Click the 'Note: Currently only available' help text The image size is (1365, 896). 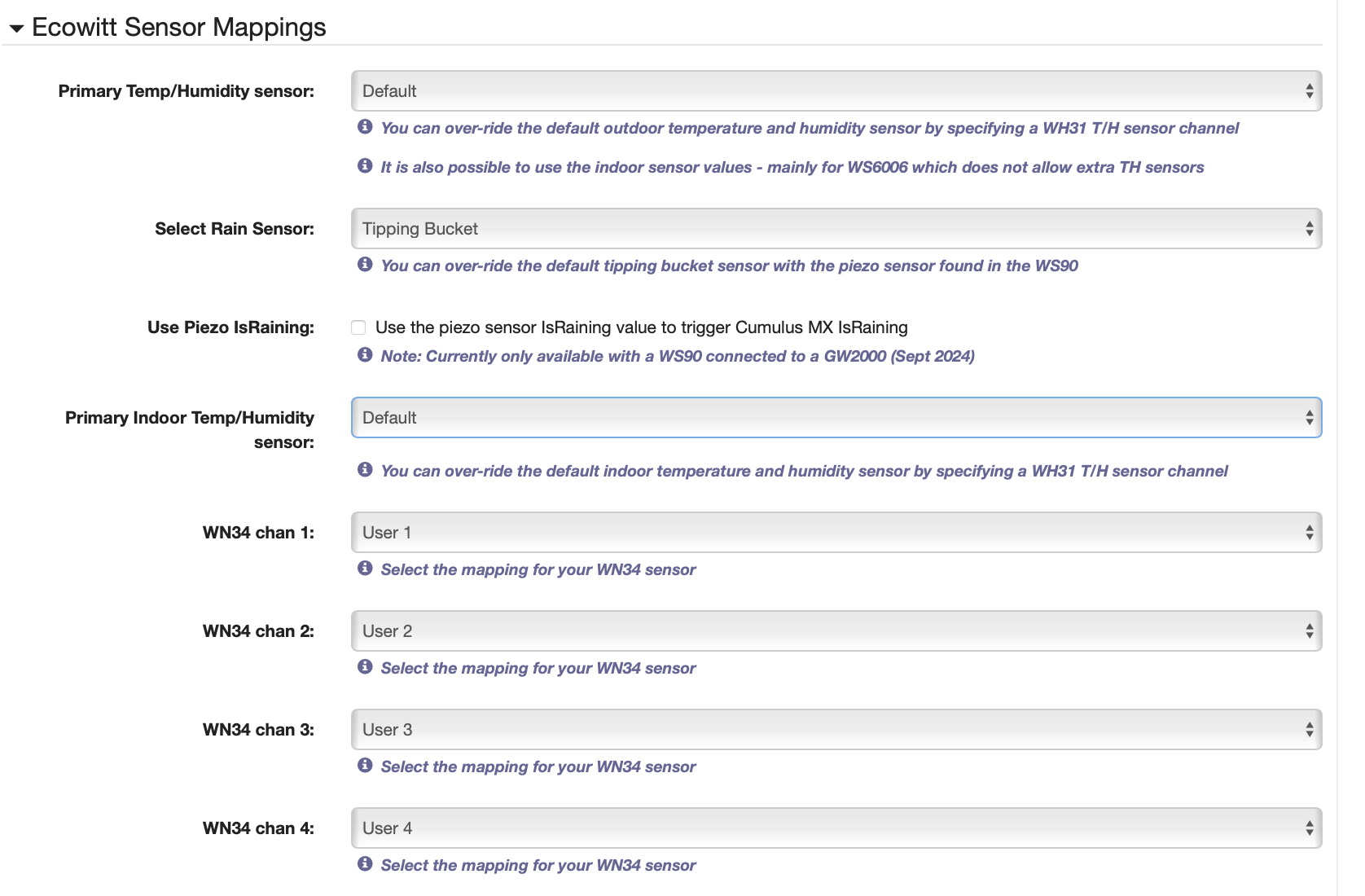click(678, 357)
